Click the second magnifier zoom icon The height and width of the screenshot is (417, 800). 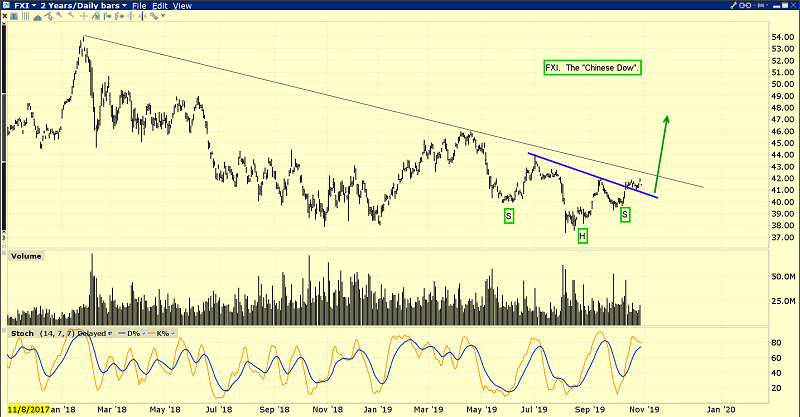coord(71,15)
